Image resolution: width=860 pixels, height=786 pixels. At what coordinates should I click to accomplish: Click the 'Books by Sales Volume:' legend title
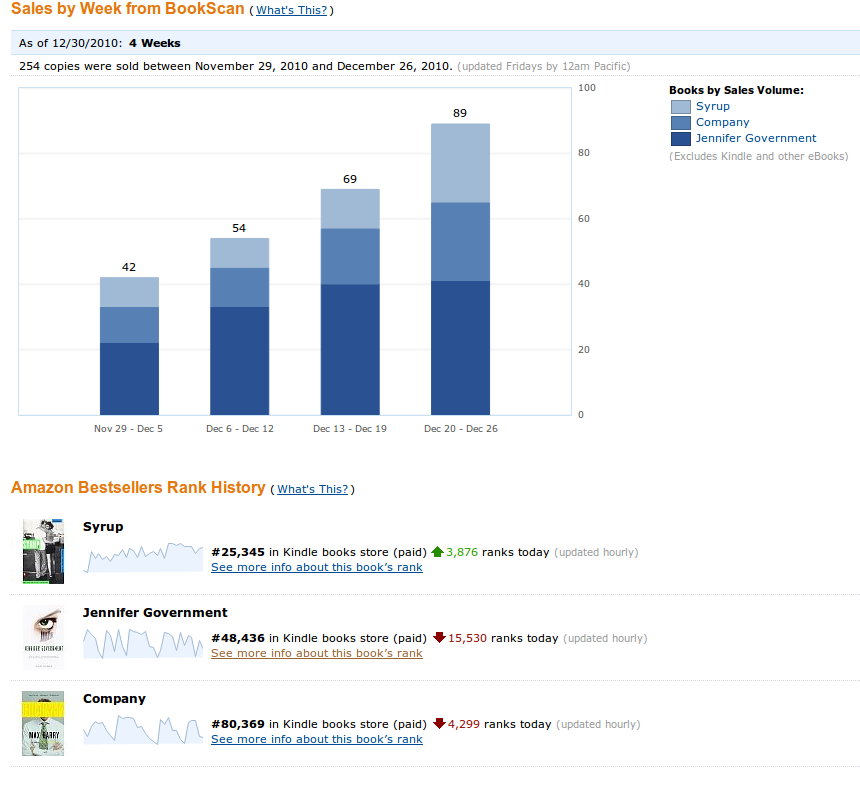click(x=736, y=91)
